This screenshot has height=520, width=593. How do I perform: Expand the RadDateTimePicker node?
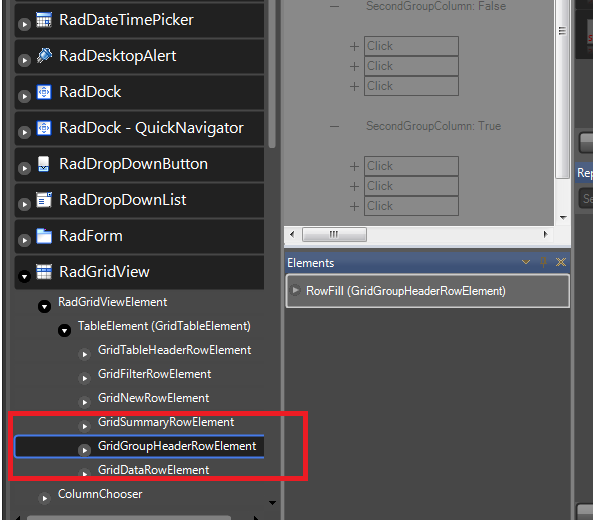(x=24, y=25)
